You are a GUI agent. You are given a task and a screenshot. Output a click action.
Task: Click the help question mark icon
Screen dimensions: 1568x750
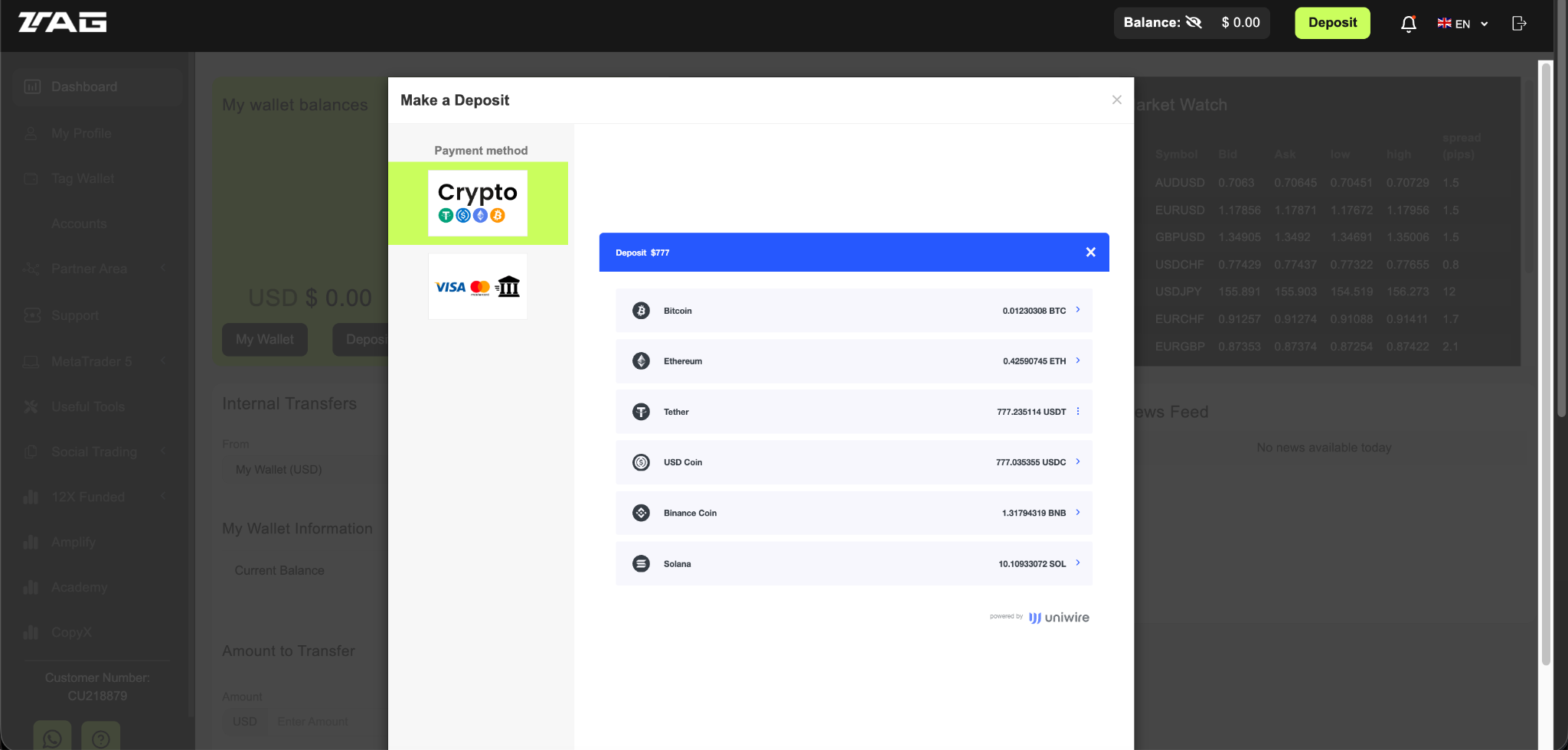point(100,737)
